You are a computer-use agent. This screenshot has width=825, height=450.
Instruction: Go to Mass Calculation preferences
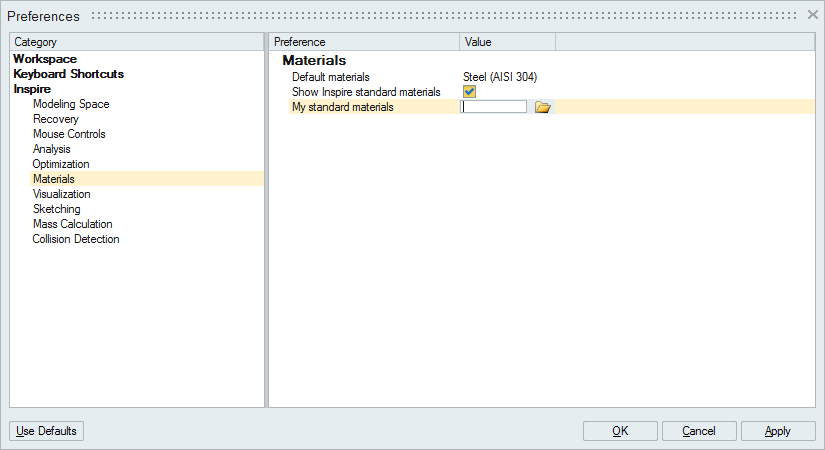pos(73,224)
